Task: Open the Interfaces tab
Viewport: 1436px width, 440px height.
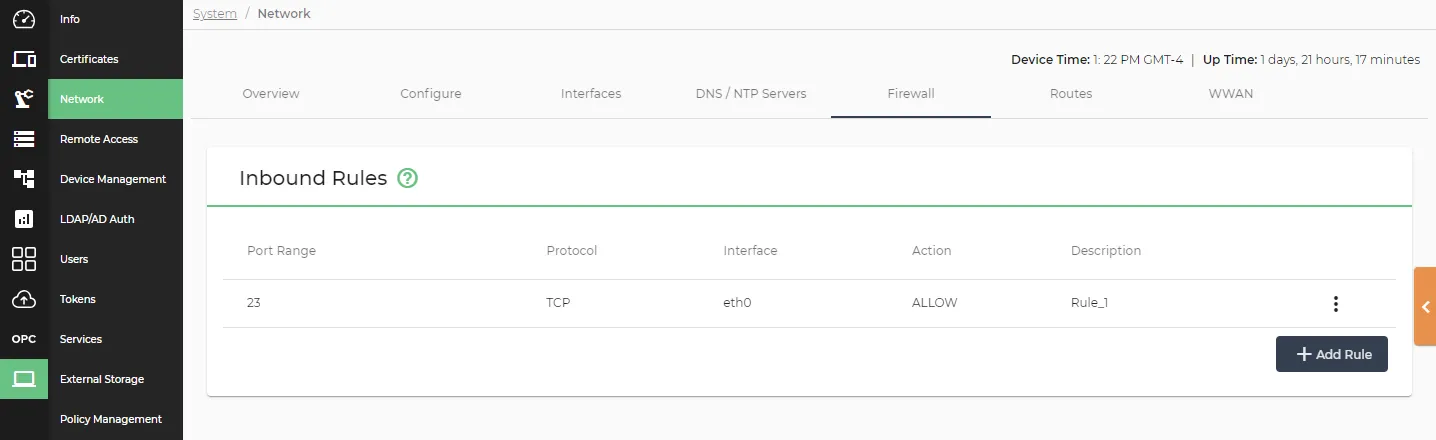Action: (591, 94)
